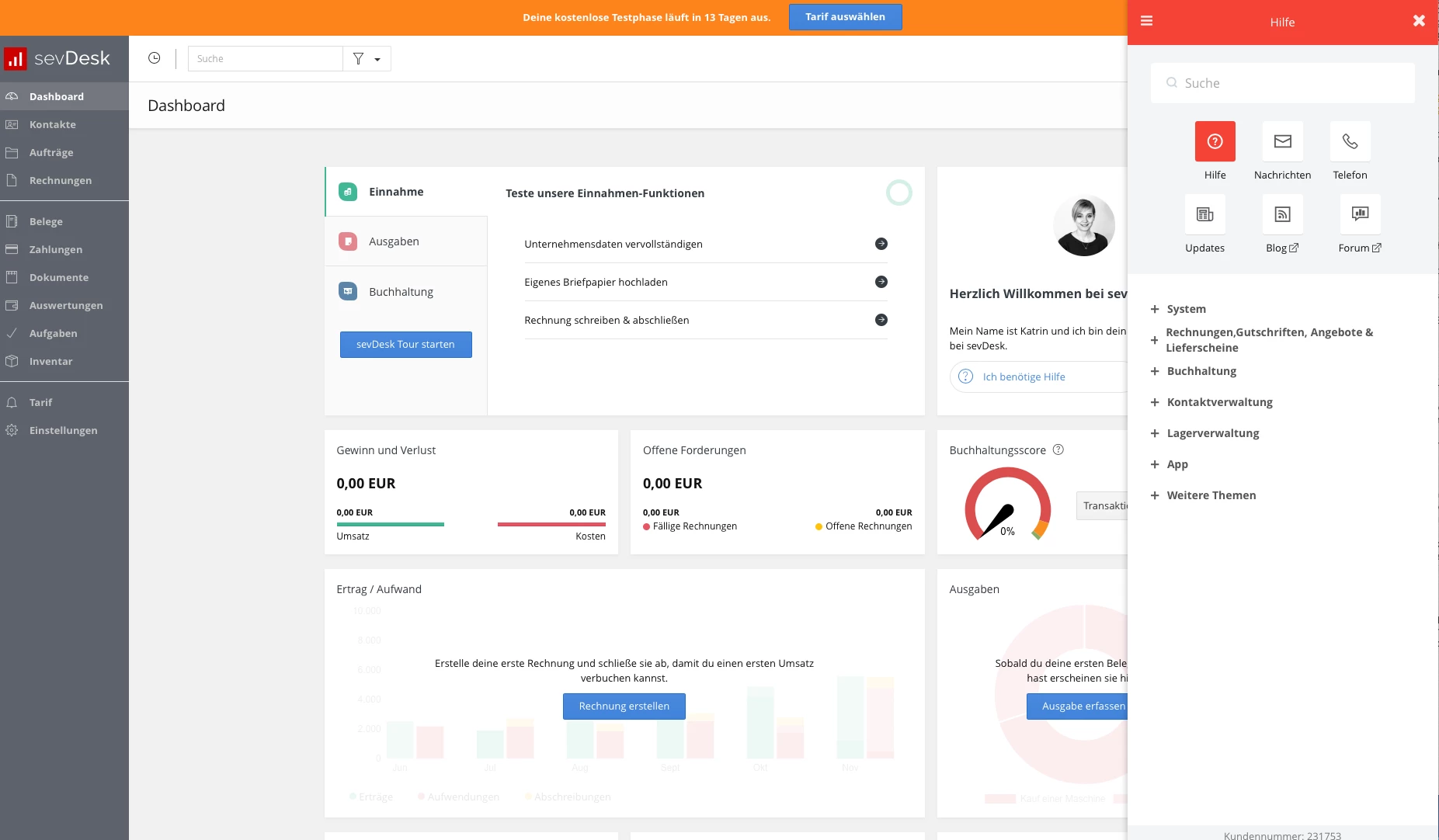The width and height of the screenshot is (1439, 840).
Task: Click the sevDesk logo
Action: click(x=57, y=58)
